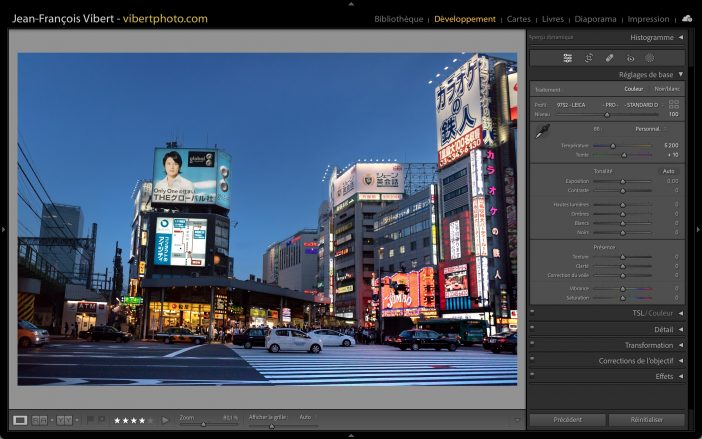This screenshot has width=702, height=439.
Task: Click the Réinitialiser button
Action: click(x=646, y=420)
